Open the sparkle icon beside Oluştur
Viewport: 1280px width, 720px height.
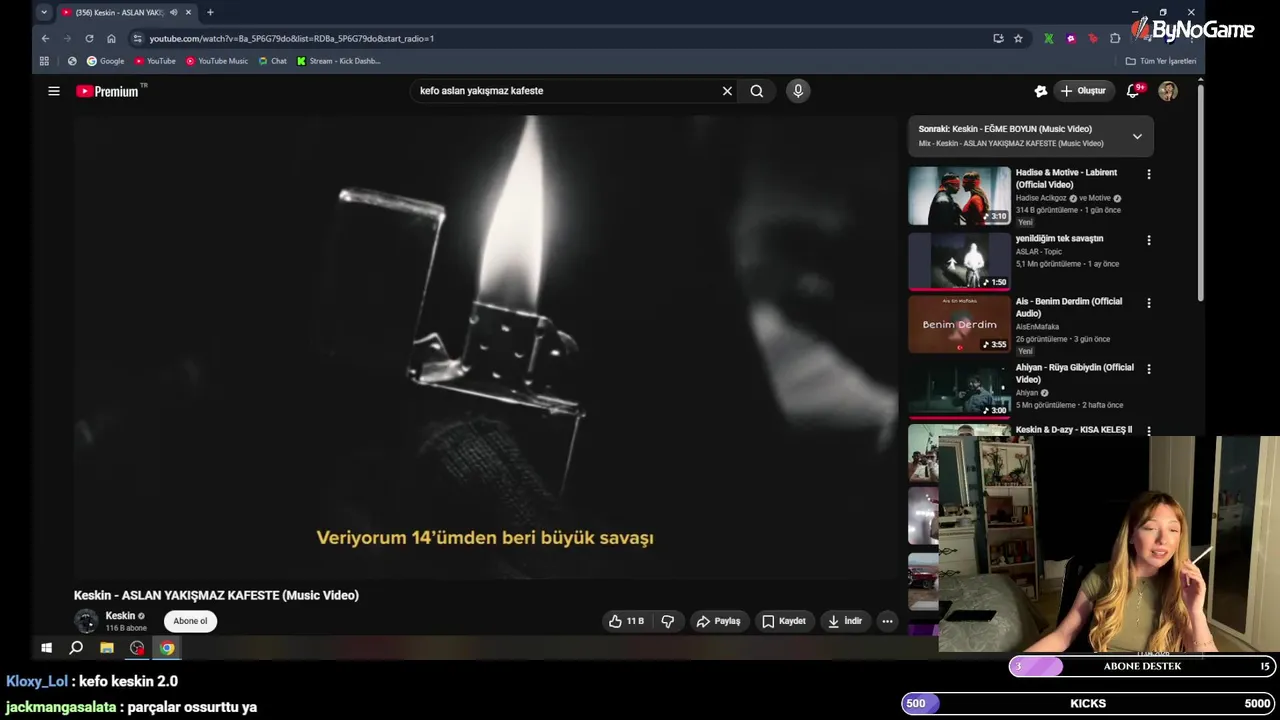tap(1041, 91)
